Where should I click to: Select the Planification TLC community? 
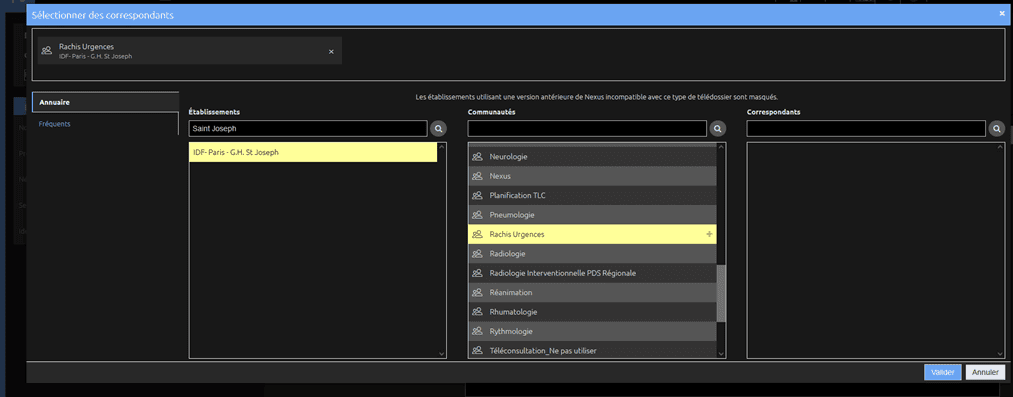tap(592, 196)
